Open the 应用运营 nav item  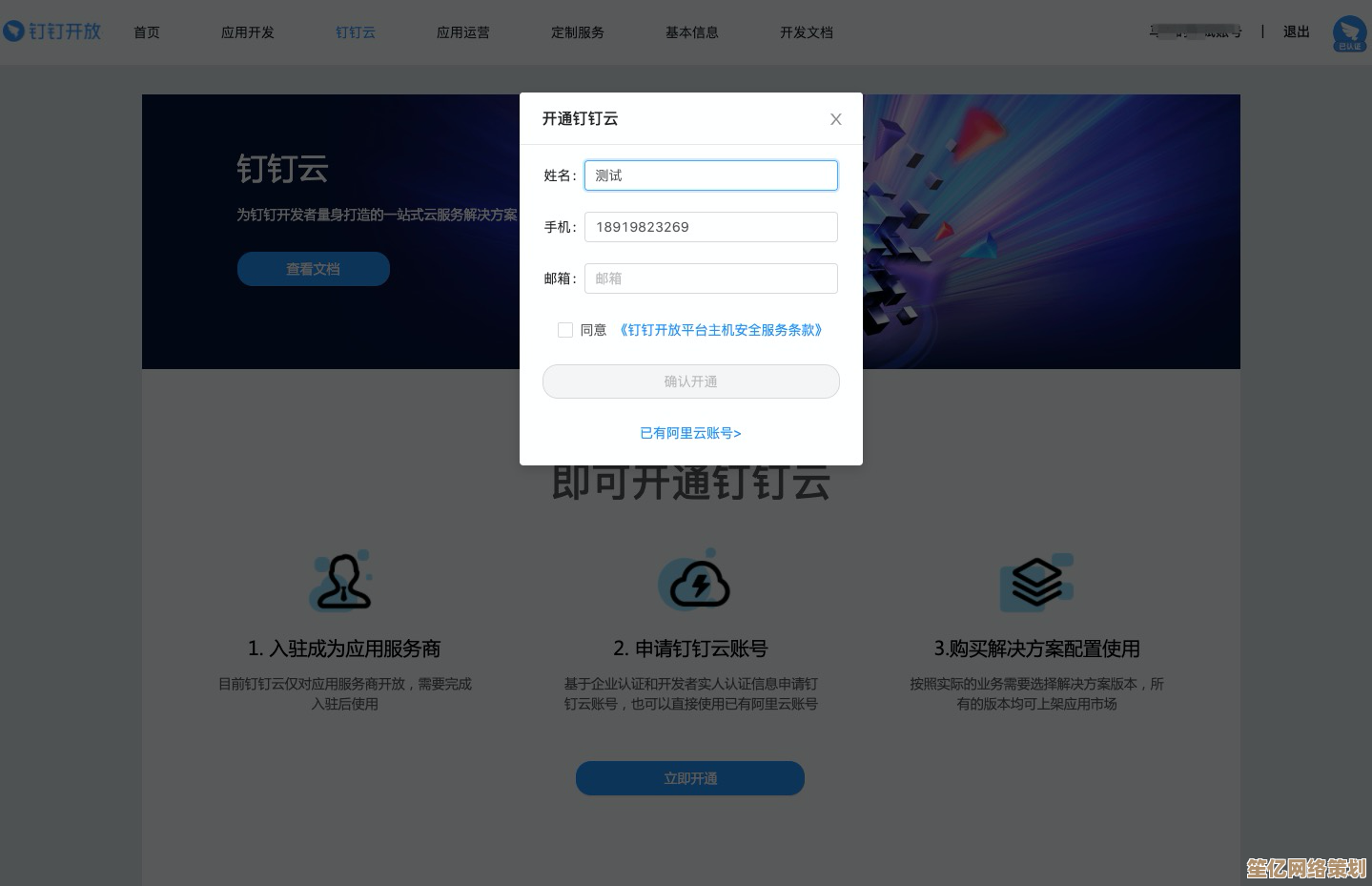click(463, 32)
